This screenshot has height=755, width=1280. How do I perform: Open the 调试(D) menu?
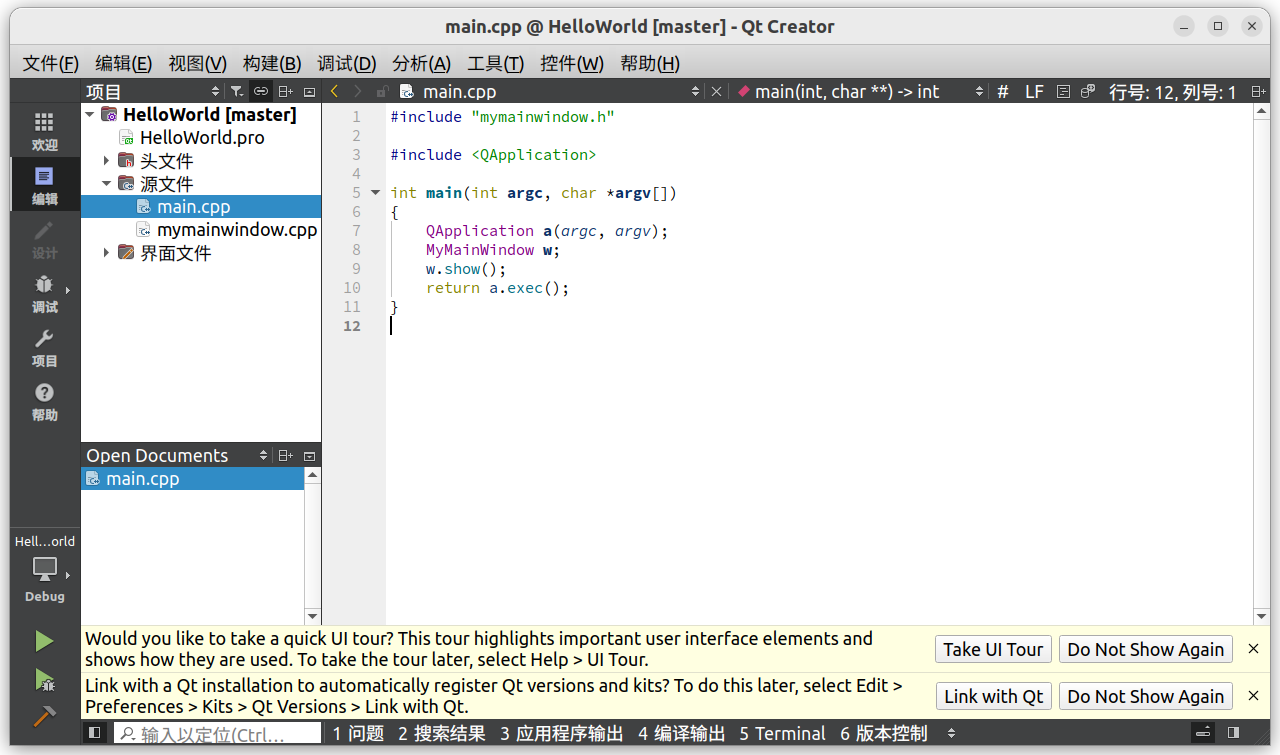[346, 63]
